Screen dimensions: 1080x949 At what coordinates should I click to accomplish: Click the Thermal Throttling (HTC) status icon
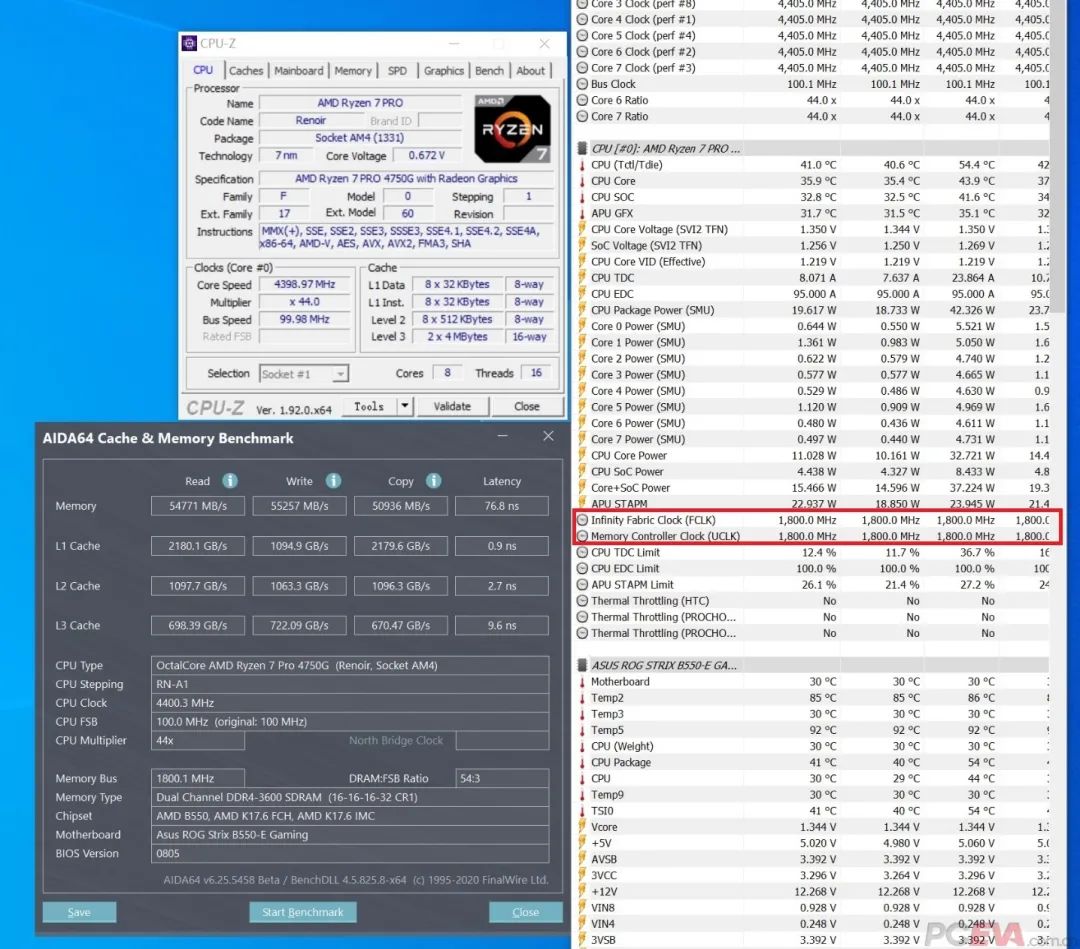(583, 601)
